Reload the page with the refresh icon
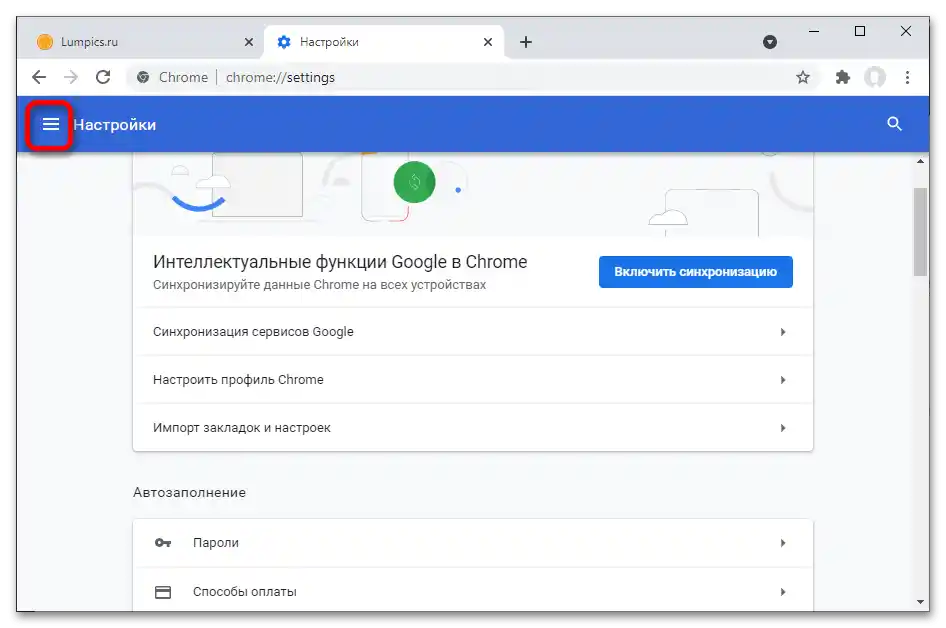The image size is (946, 628). point(103,77)
